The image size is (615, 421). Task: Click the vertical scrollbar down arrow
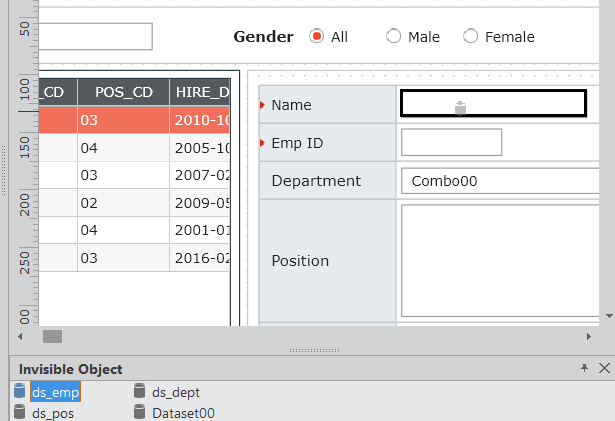(609, 315)
